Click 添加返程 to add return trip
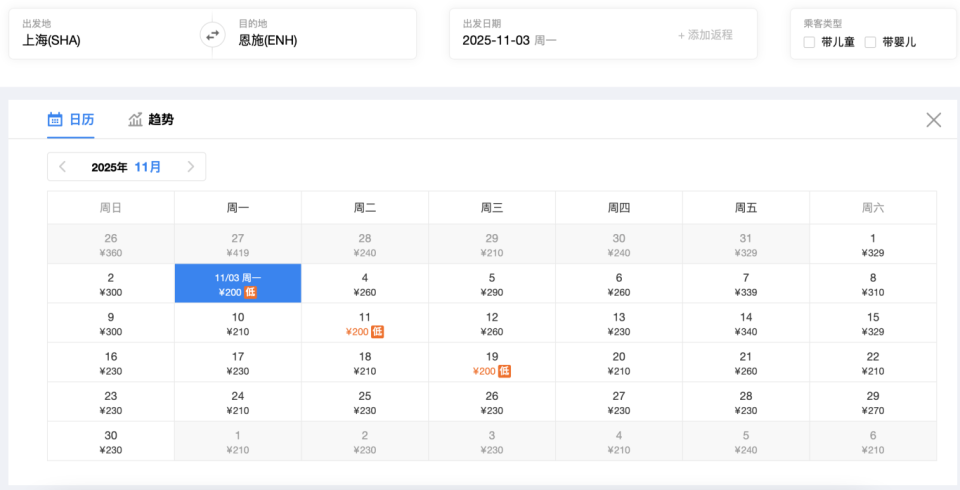The width and height of the screenshot is (960, 490). (705, 35)
